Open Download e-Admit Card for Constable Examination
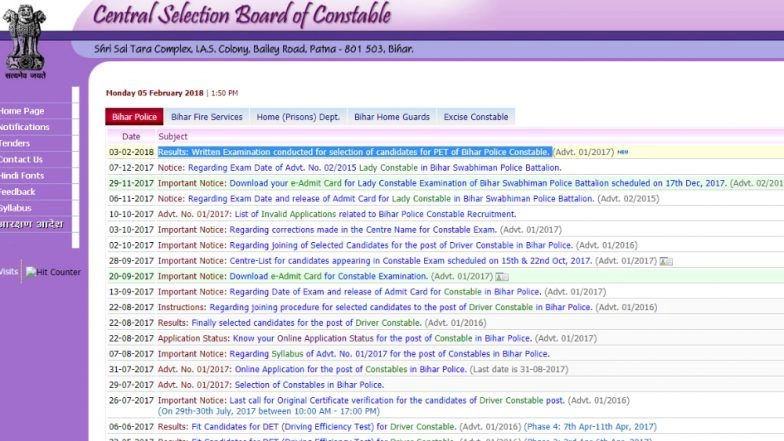 coord(328,276)
